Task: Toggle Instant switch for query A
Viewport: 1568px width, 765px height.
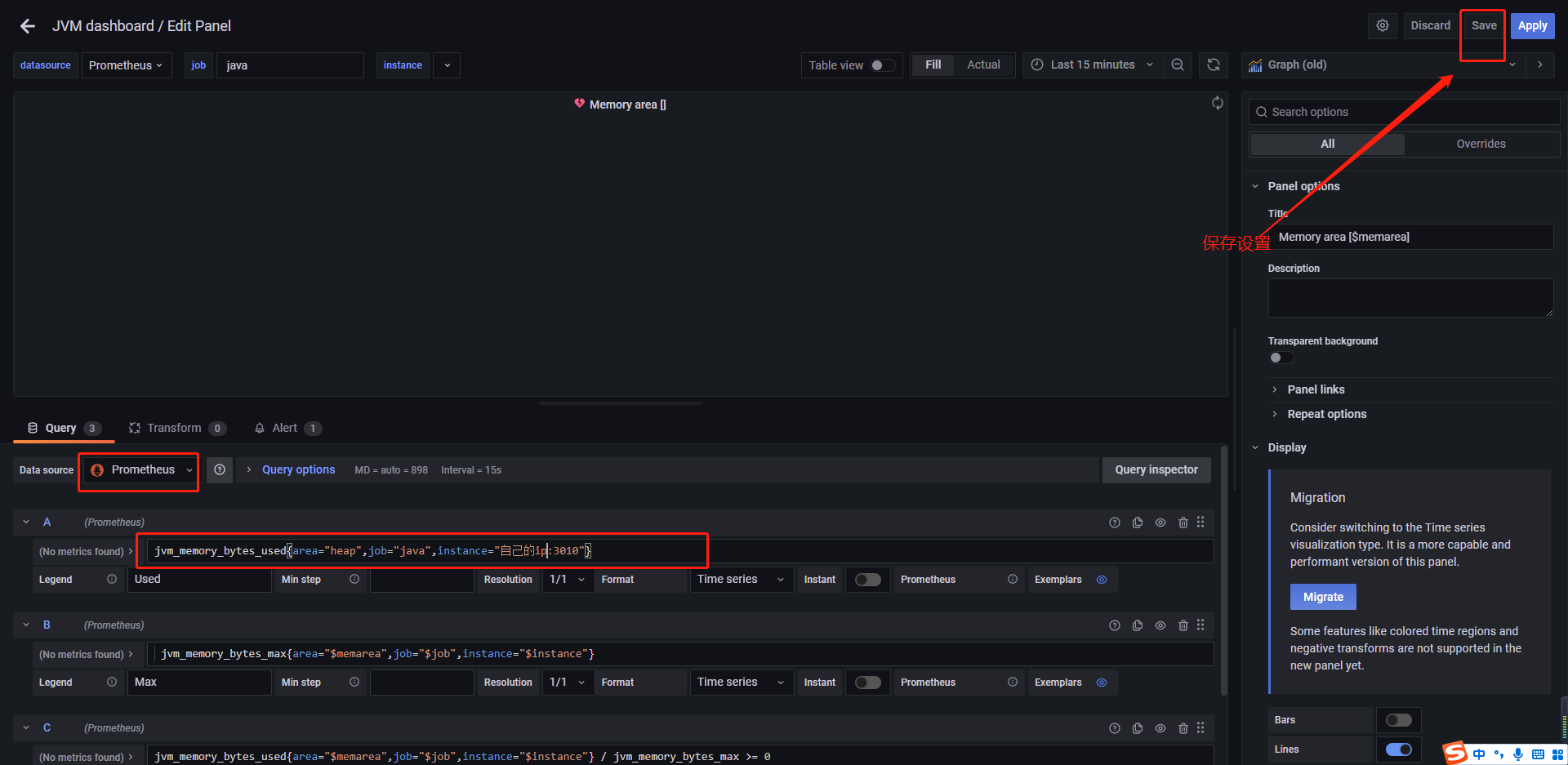Action: [x=867, y=580]
